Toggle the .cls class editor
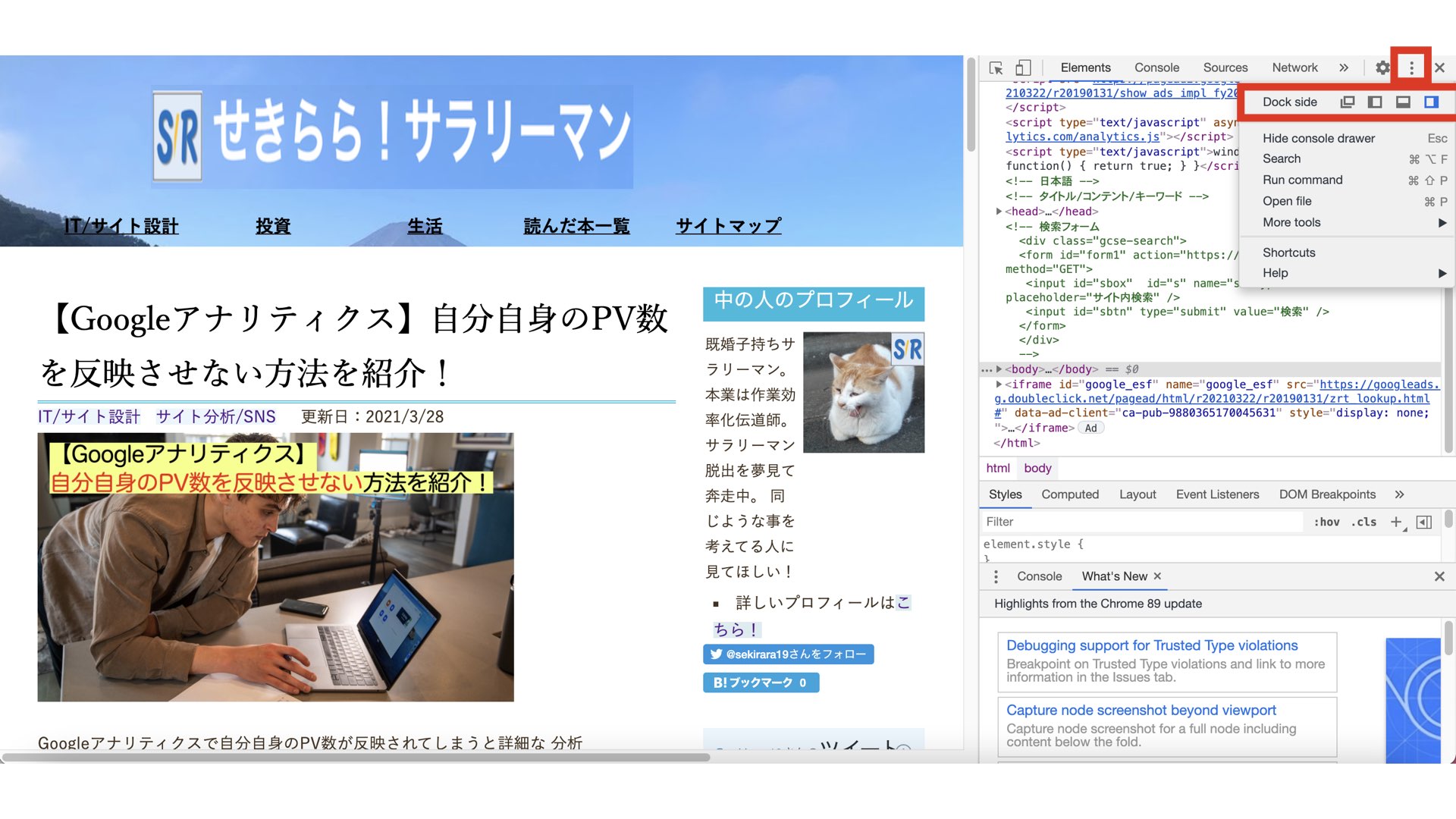This screenshot has width=1456, height=819. pos(1363,522)
